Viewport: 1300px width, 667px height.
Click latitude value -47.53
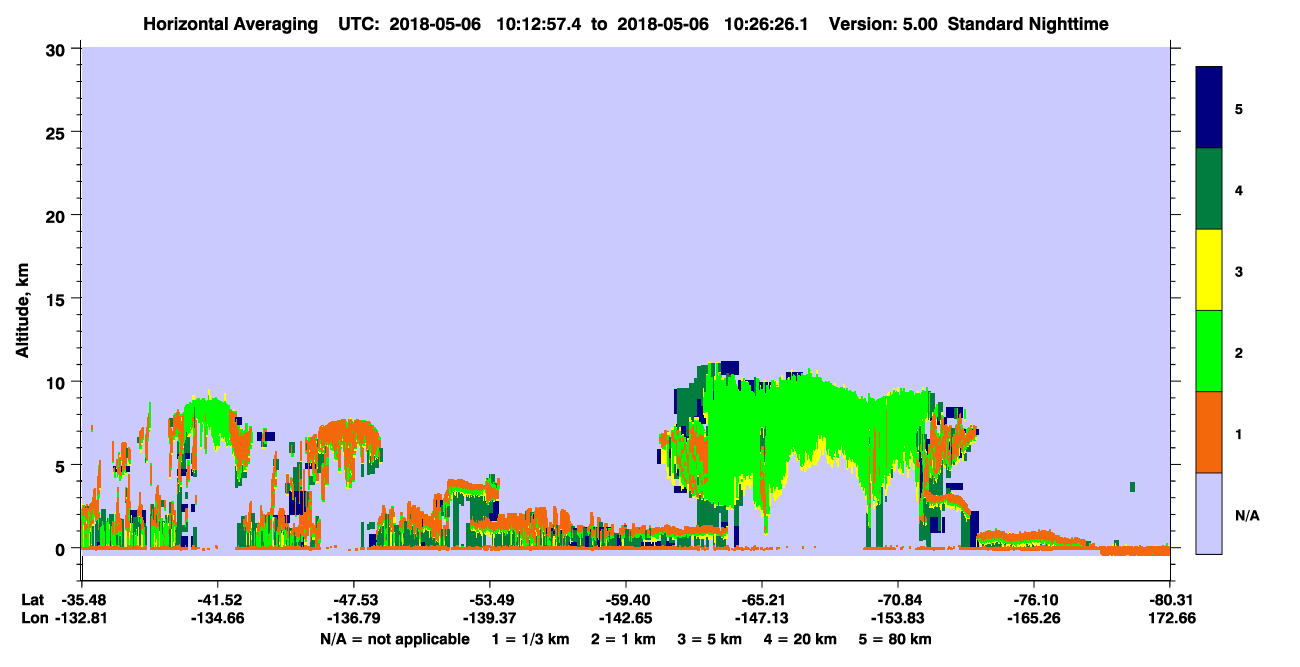[353, 600]
